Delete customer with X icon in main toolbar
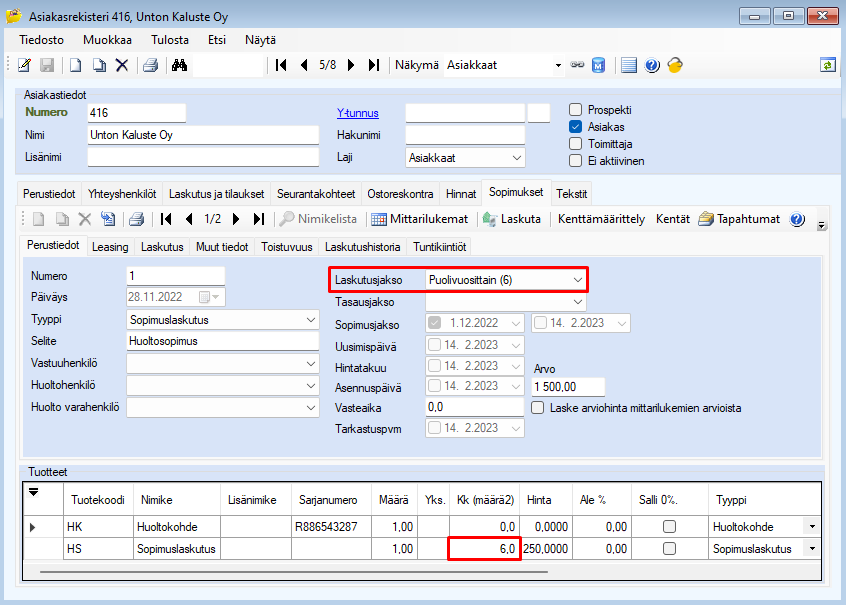Viewport: 846px width, 605px height. coord(122,65)
